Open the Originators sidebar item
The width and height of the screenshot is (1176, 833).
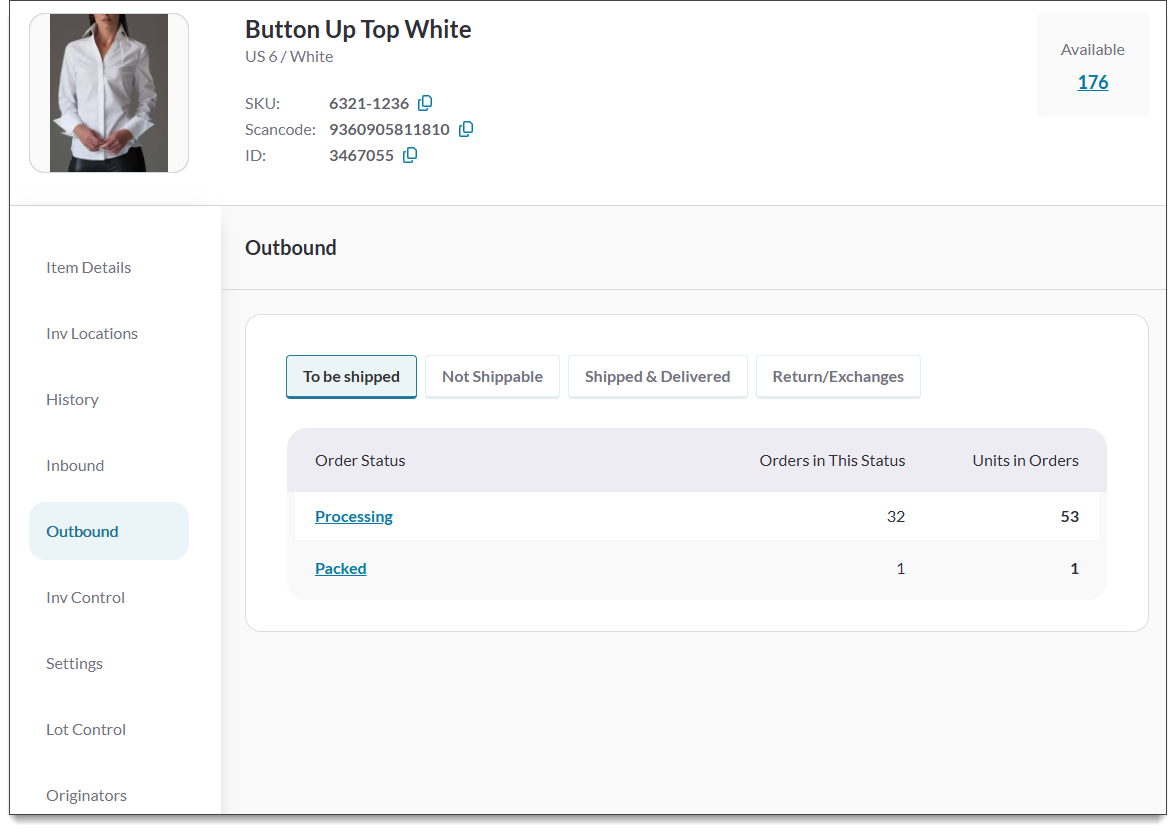coord(86,795)
